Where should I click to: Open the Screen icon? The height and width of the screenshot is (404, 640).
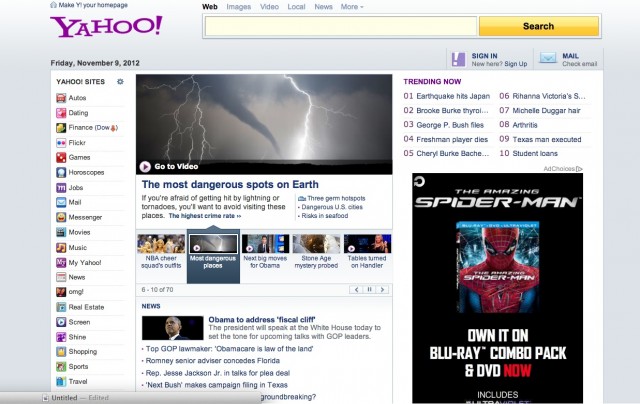(x=61, y=322)
